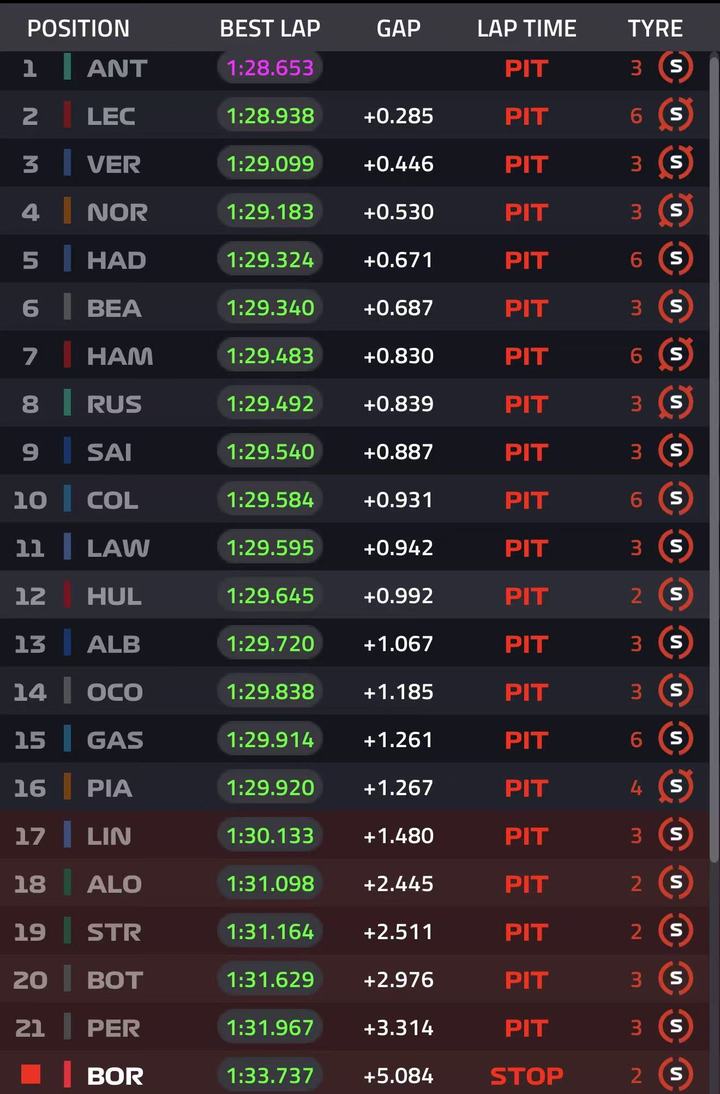Image resolution: width=720 pixels, height=1094 pixels.
Task: Select the LAP TIME column header
Action: (x=527, y=29)
